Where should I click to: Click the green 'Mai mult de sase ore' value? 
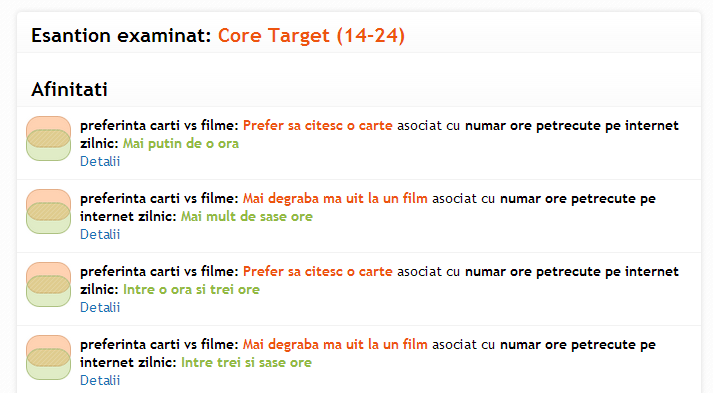(x=247, y=217)
